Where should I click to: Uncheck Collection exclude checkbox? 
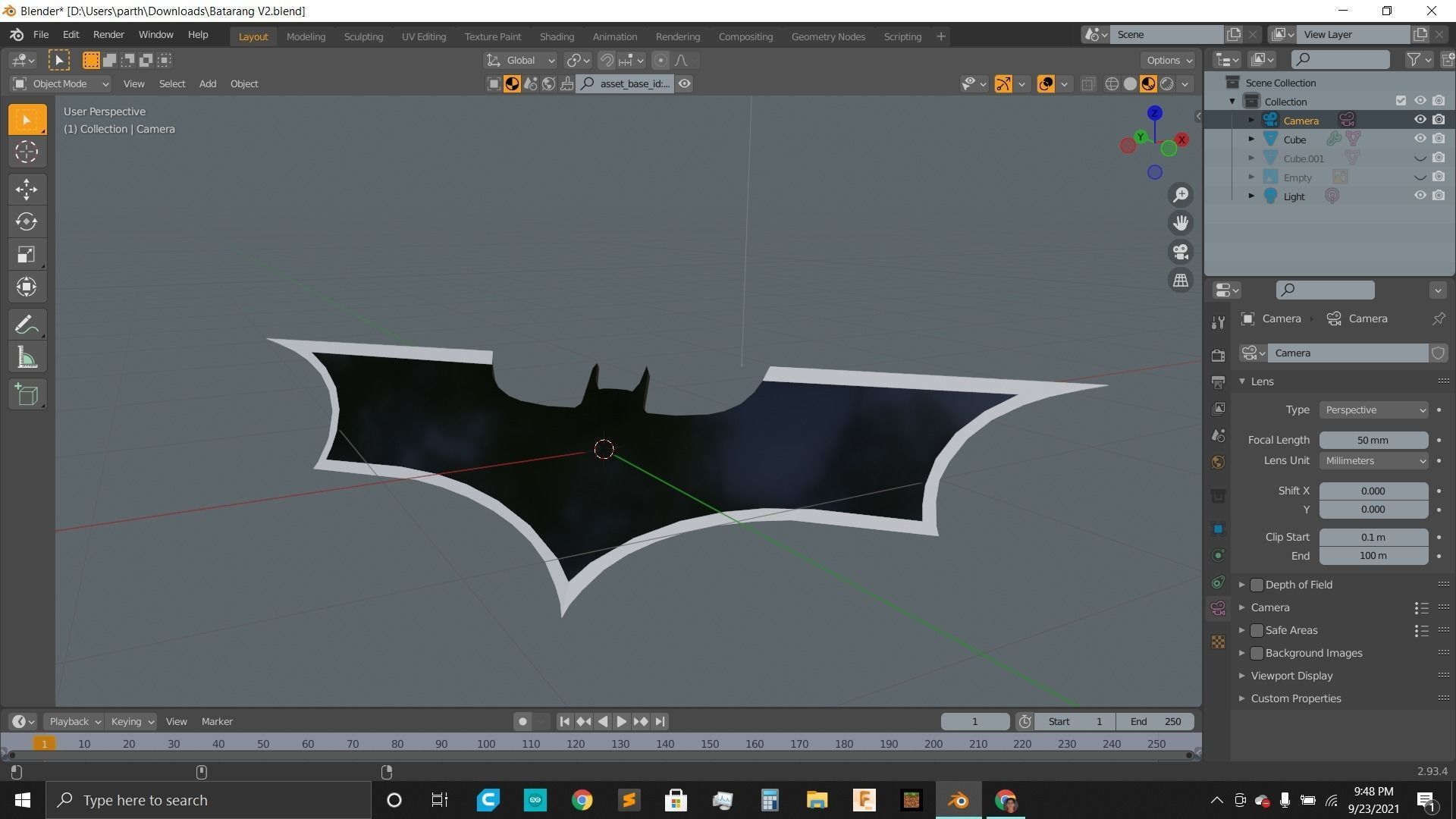[x=1401, y=101]
